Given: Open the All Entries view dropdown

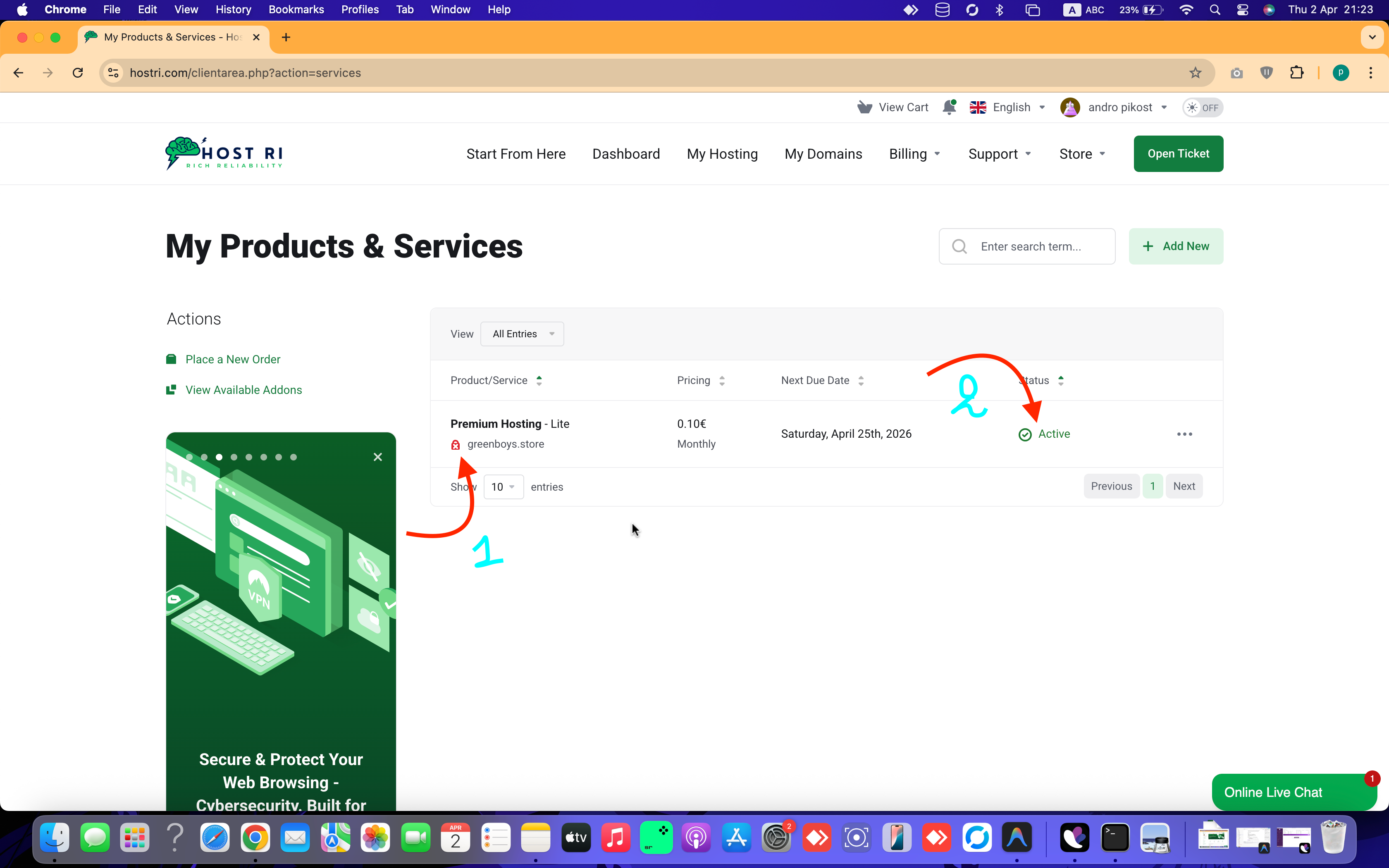Looking at the screenshot, I should click(522, 334).
